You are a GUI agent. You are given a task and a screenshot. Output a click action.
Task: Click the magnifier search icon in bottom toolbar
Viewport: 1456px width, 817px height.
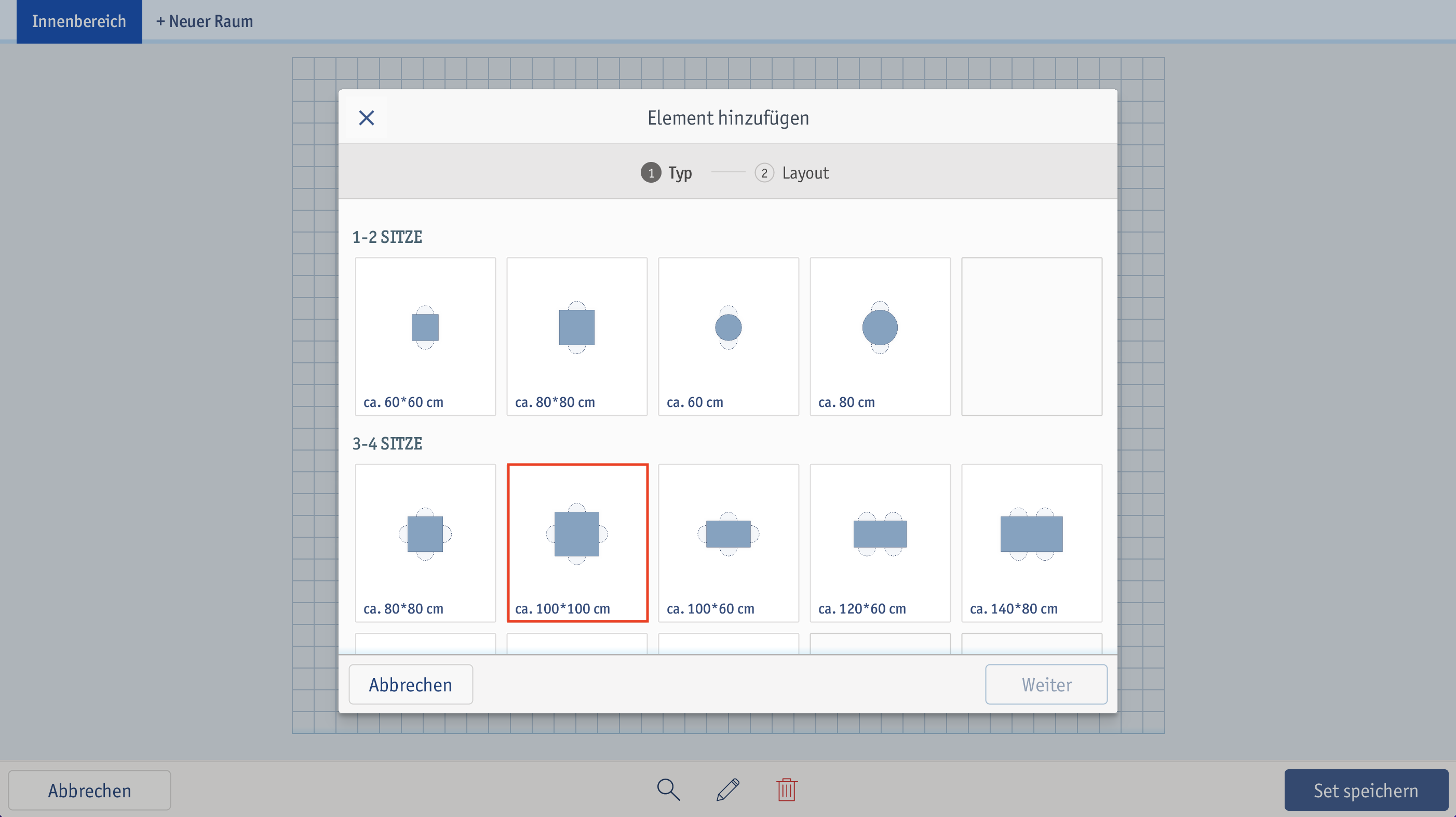tap(668, 789)
